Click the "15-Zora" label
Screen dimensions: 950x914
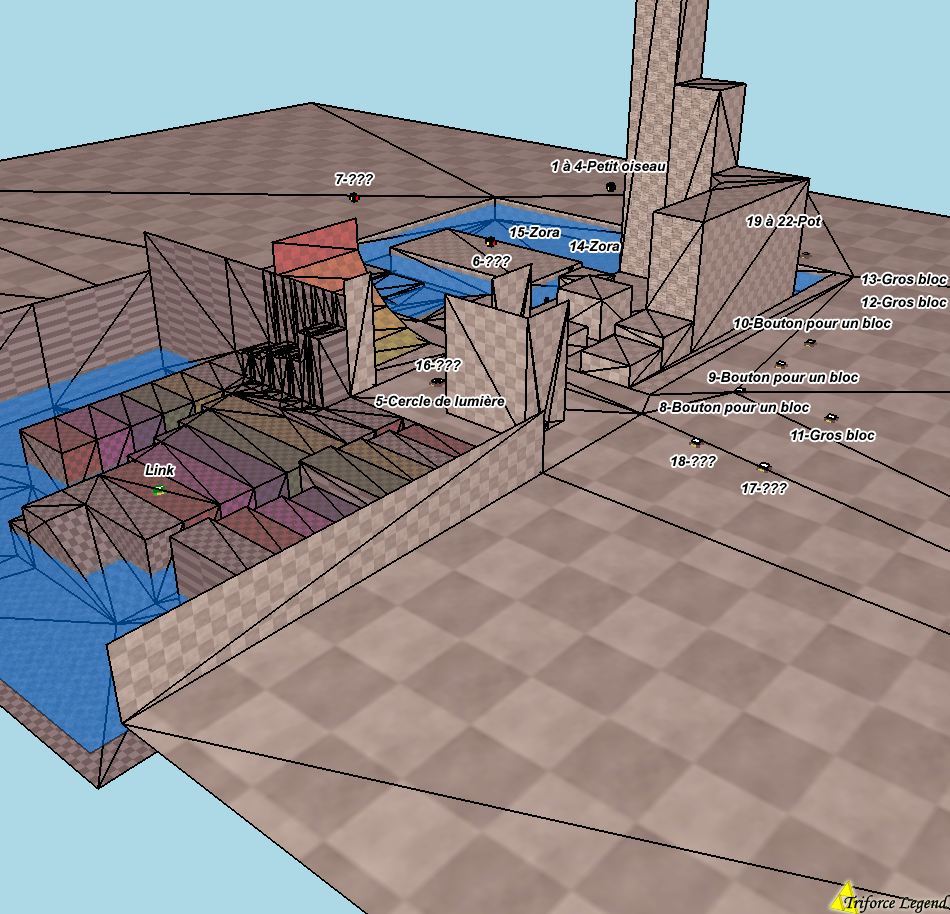[534, 233]
